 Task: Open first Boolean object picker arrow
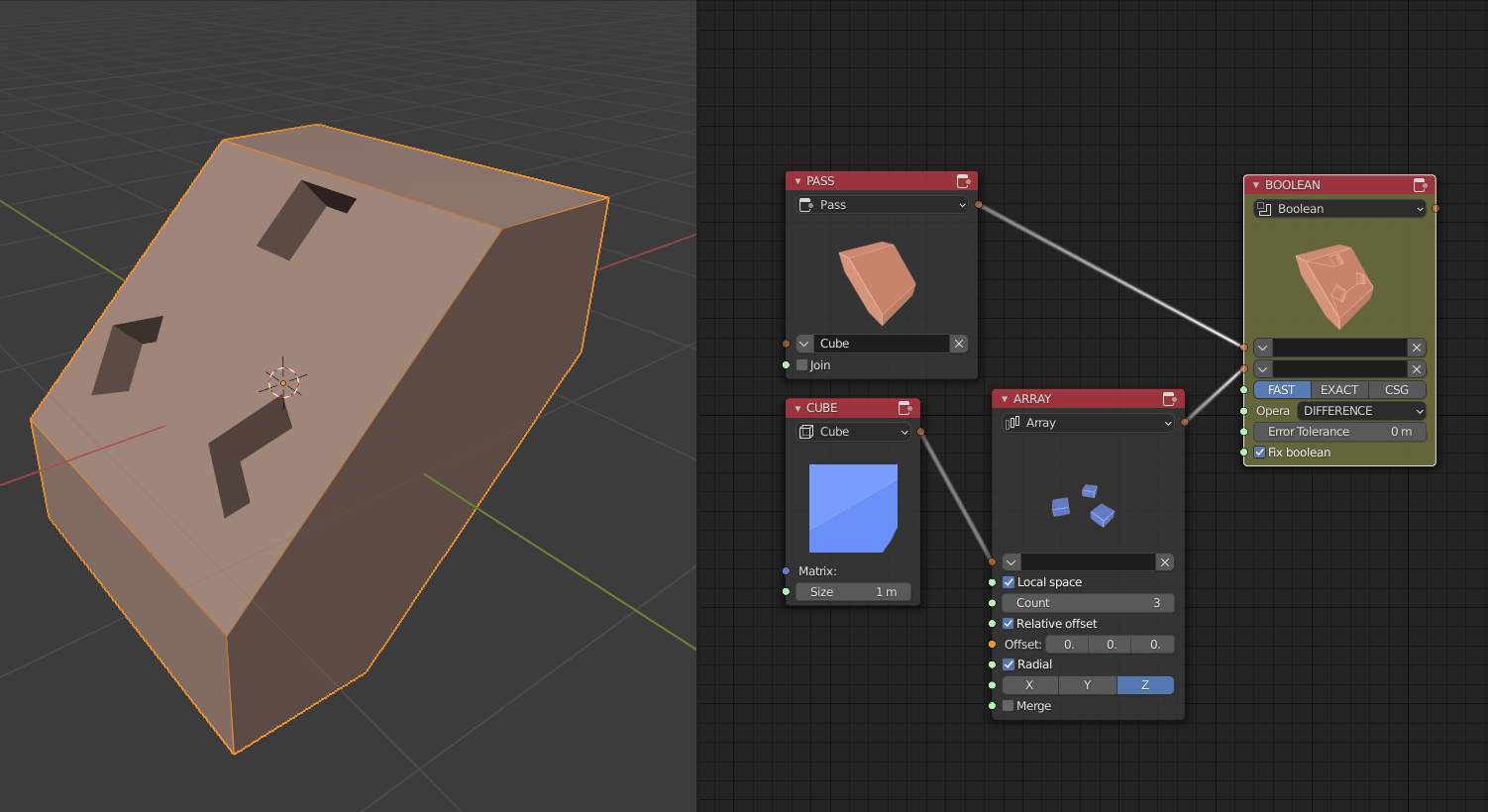pos(1263,348)
